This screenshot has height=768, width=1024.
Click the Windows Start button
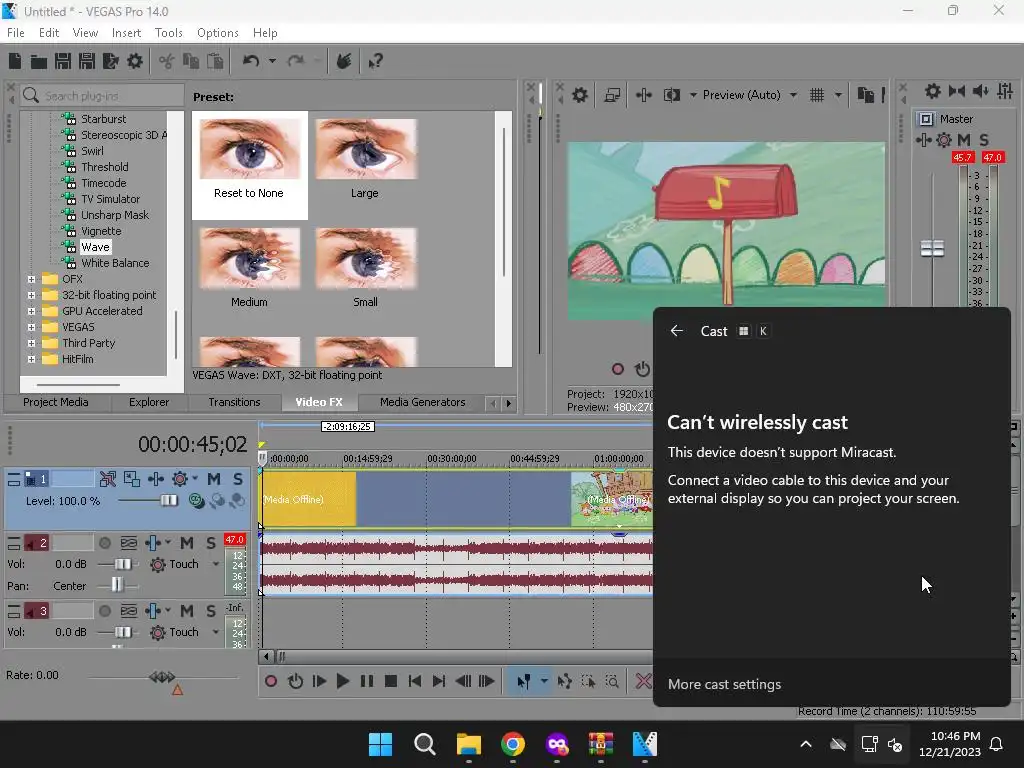380,744
